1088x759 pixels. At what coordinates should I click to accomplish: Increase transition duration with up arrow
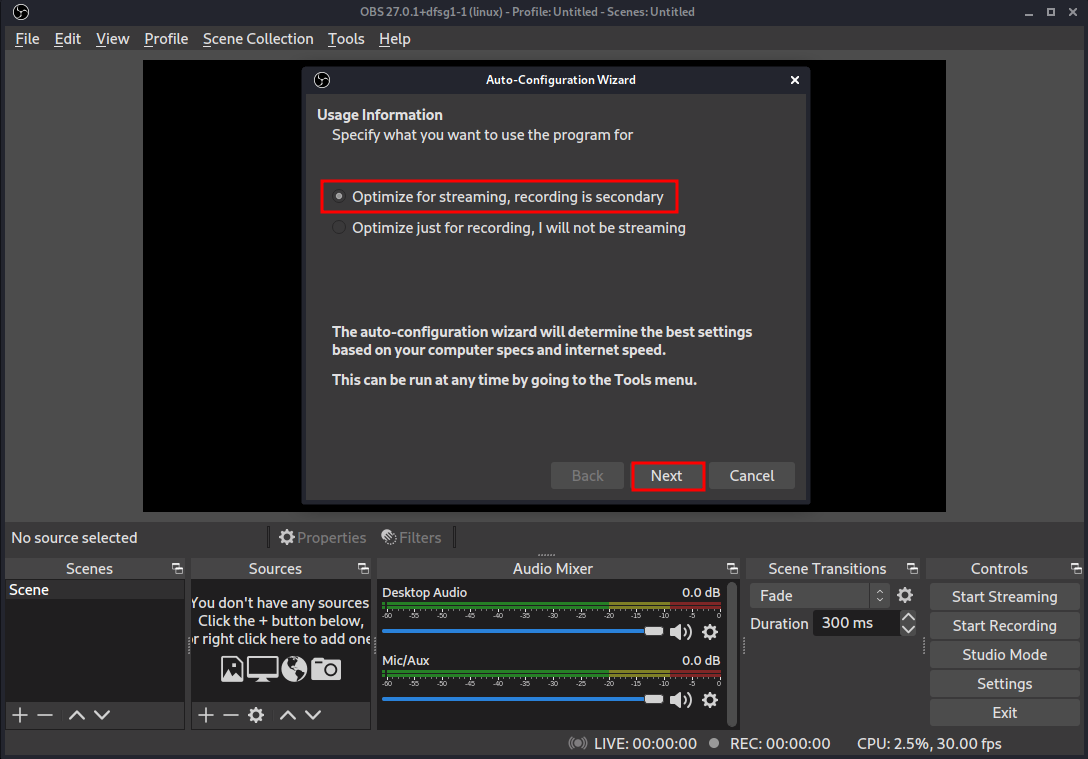click(908, 617)
